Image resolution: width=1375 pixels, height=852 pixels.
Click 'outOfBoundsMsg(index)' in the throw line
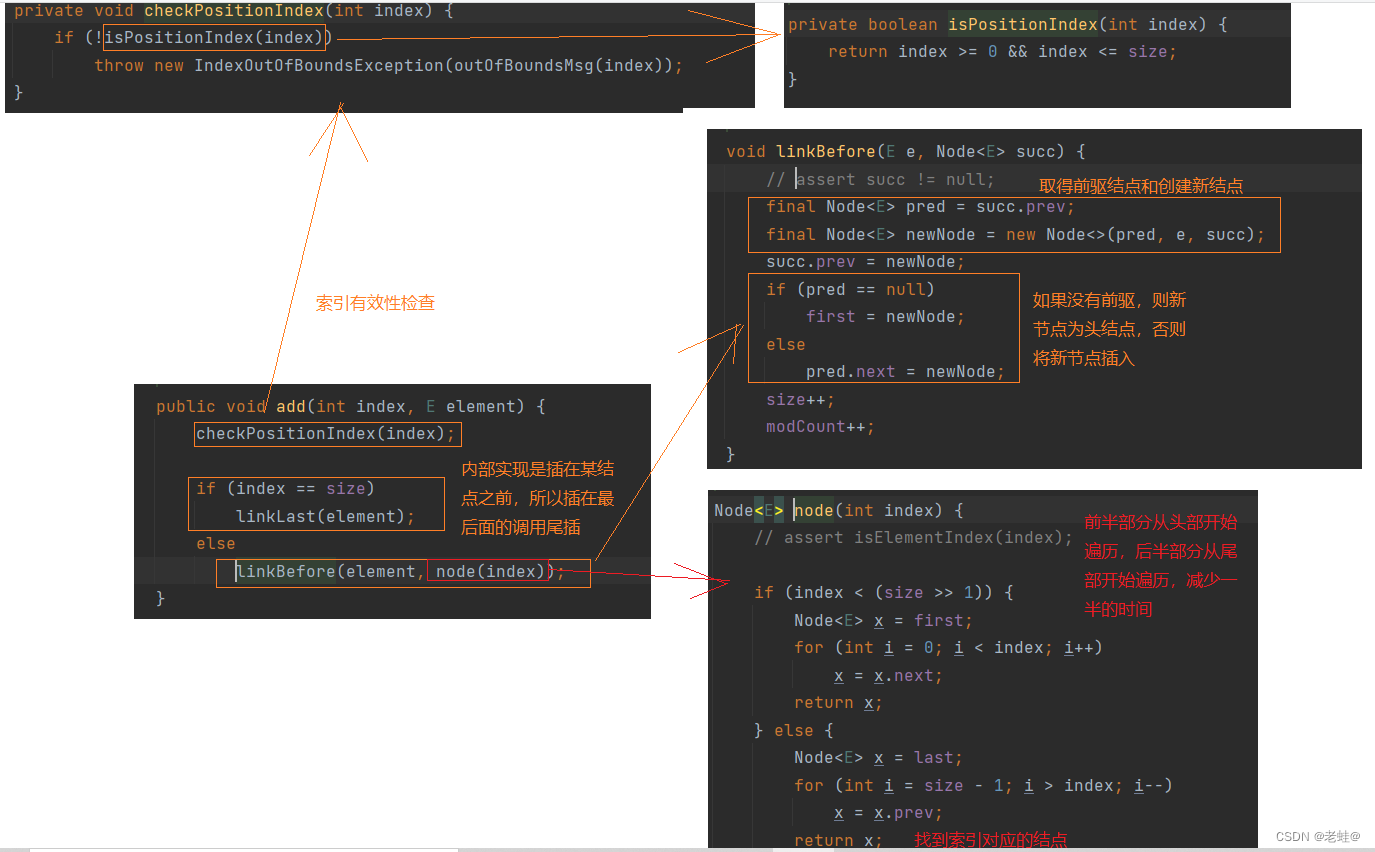(x=563, y=65)
